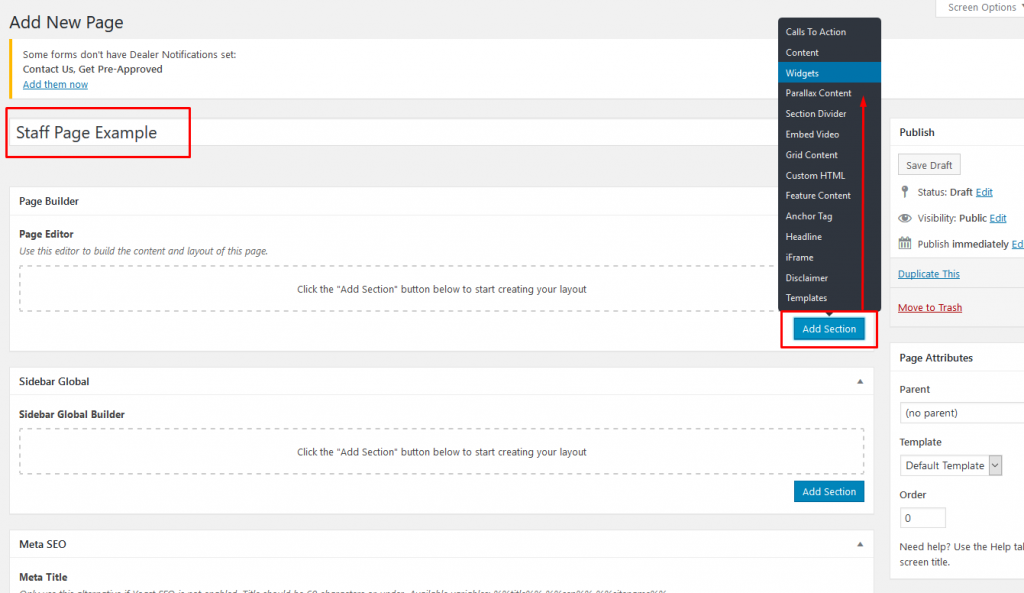Click the Publish panel heading
This screenshot has height=593, width=1024.
(917, 132)
